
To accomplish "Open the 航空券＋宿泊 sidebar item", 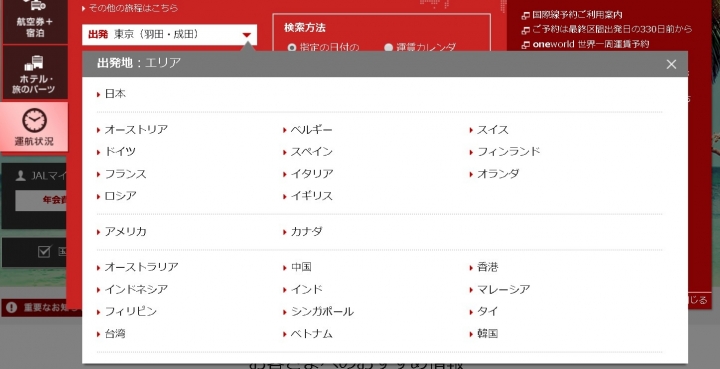I will click(x=34, y=22).
